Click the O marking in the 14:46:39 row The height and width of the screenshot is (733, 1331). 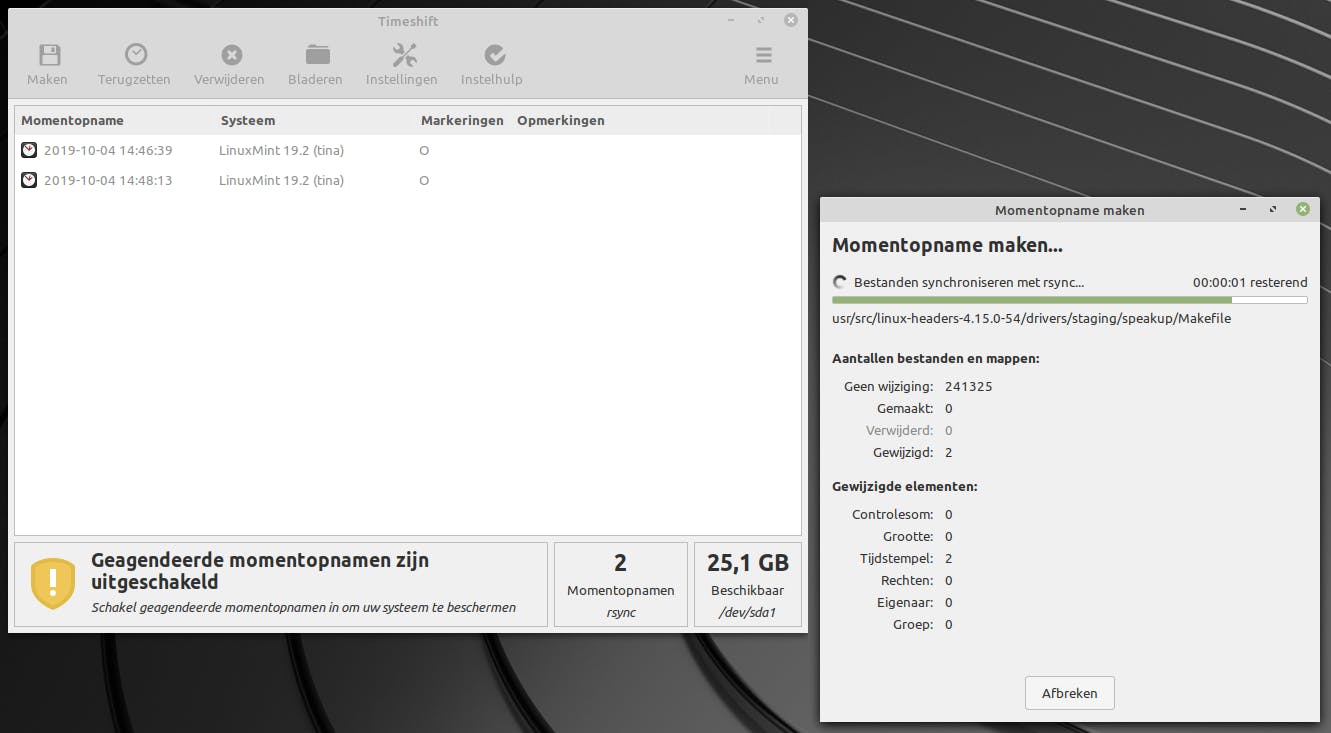[424, 151]
